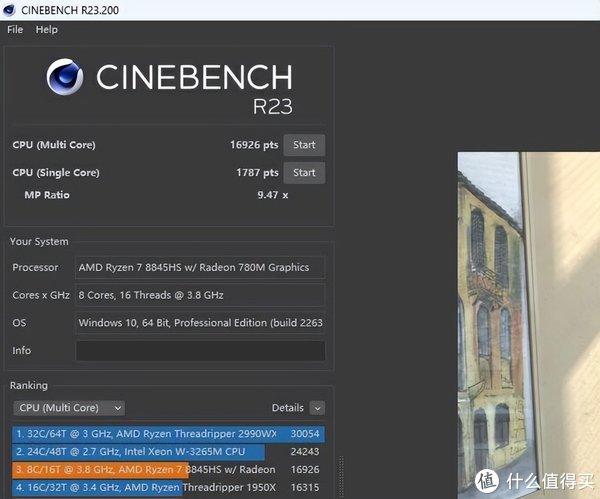Click the Cinebench title bar app icon
Image resolution: width=600 pixels, height=499 pixels.
[x=8, y=10]
